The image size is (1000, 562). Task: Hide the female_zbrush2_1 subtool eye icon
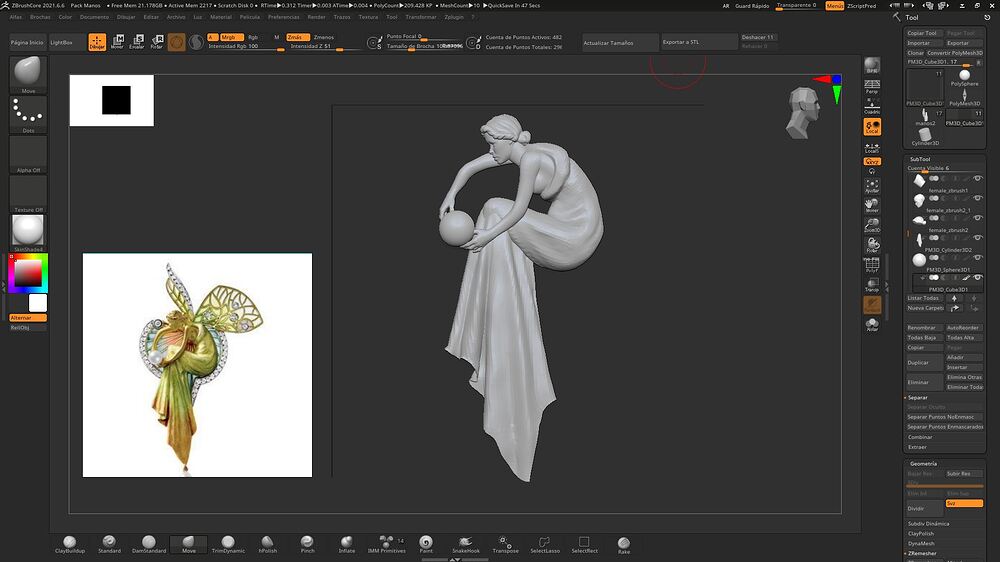978,198
